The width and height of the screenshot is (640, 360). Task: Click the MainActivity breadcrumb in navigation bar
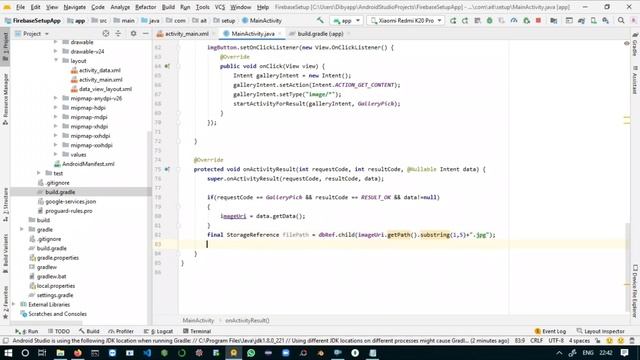pyautogui.click(x=262, y=20)
